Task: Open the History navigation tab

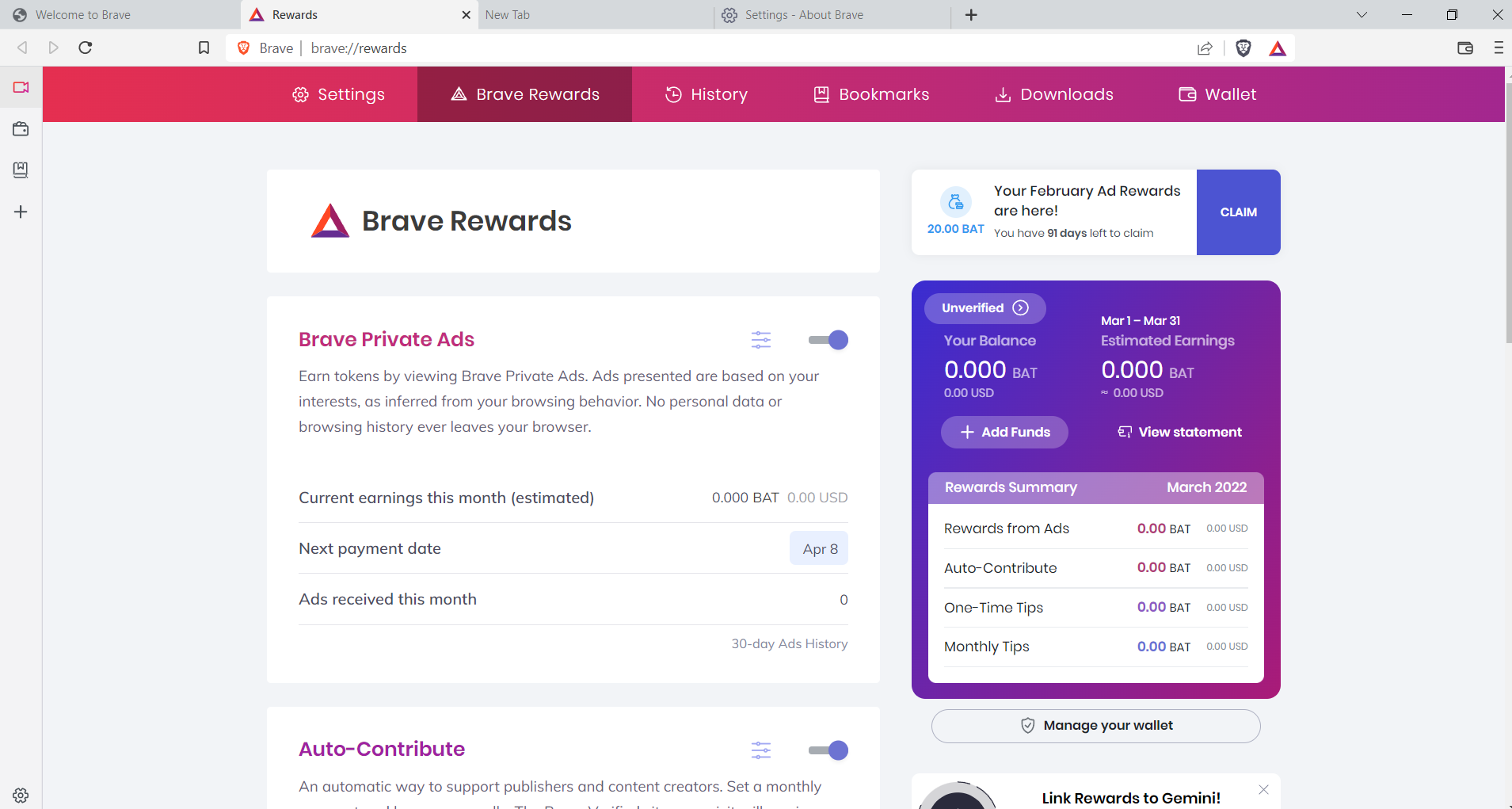Action: (706, 94)
